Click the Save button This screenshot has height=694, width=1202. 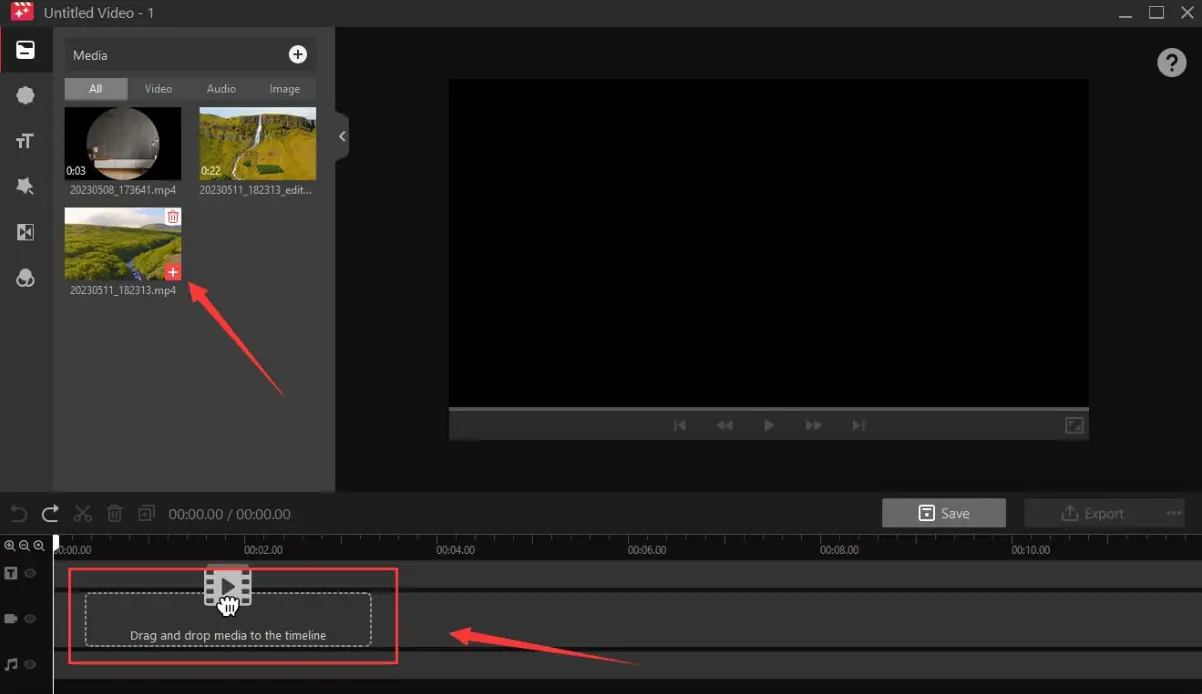(944, 513)
